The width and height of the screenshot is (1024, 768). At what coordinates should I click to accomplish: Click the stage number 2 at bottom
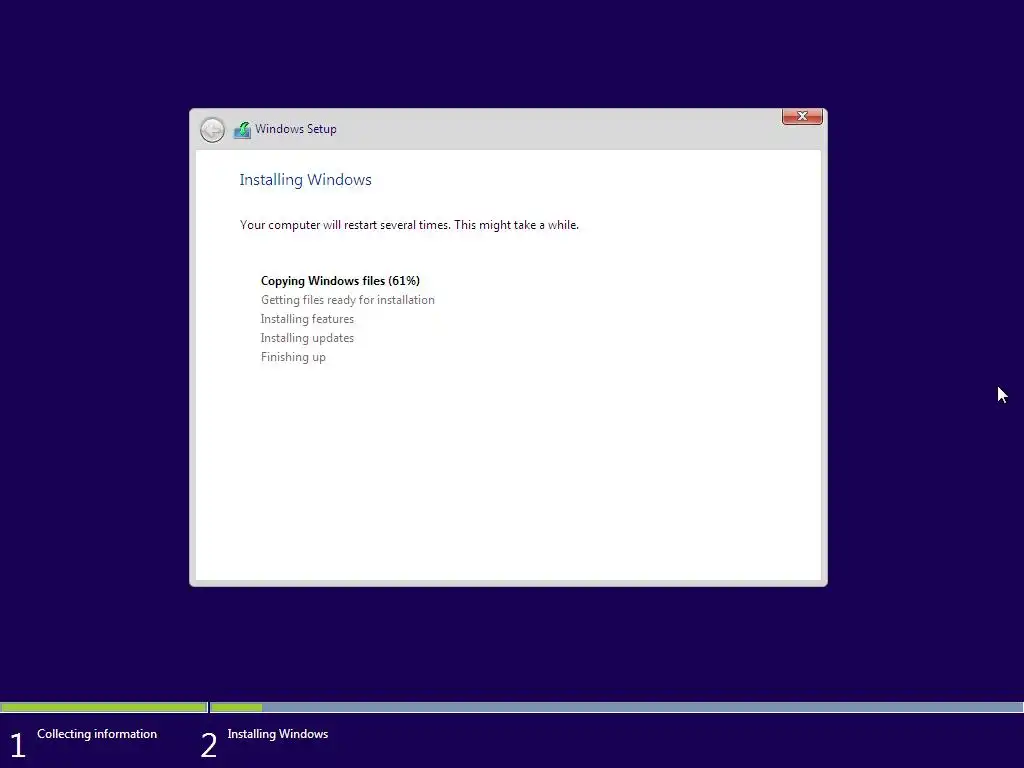pos(208,746)
